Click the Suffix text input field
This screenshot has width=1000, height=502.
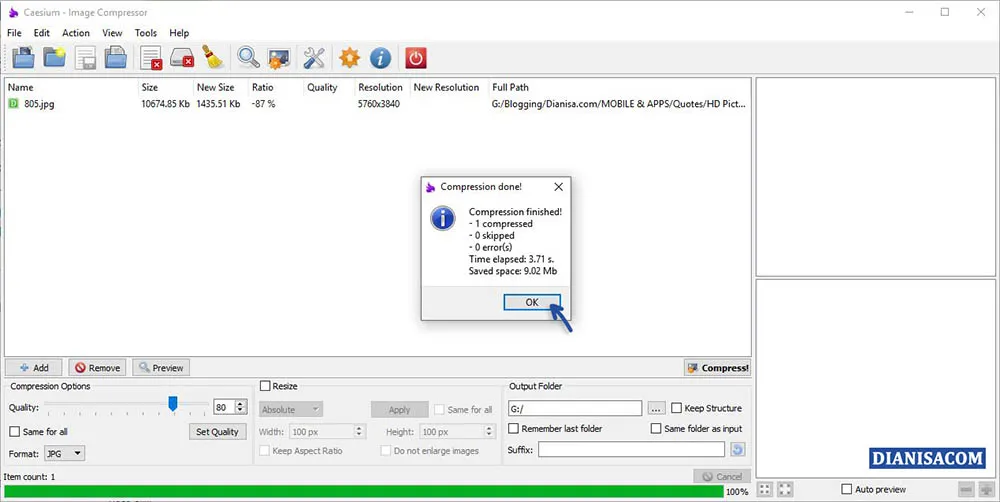630,450
